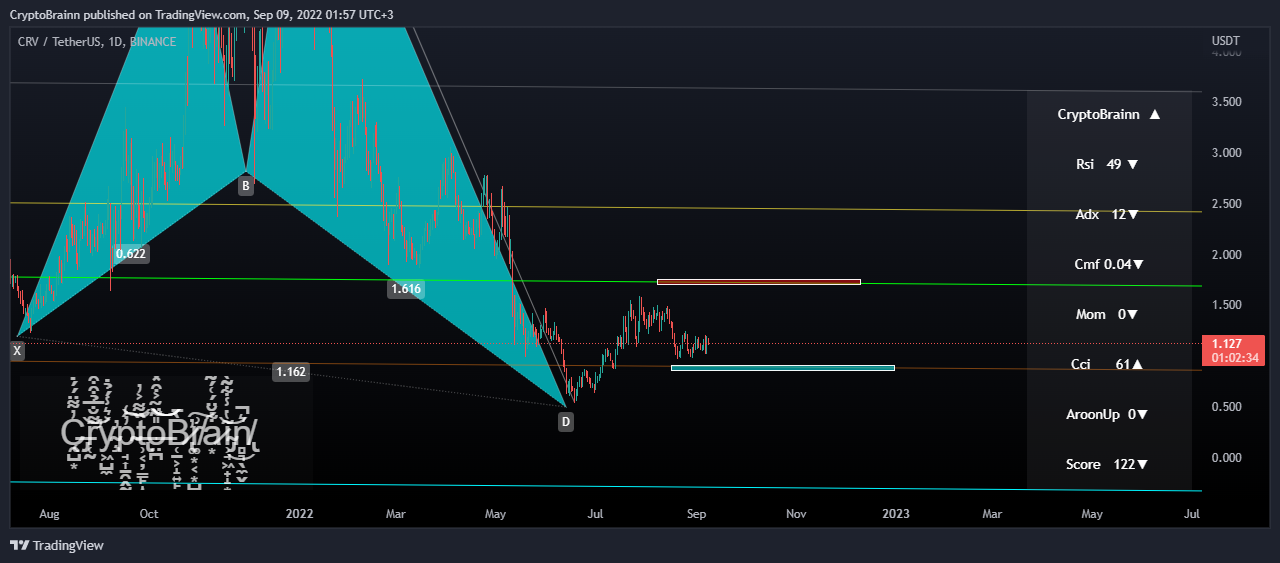Click the Cmf 0.04 indicator row
This screenshot has width=1280, height=563.
tap(1109, 264)
